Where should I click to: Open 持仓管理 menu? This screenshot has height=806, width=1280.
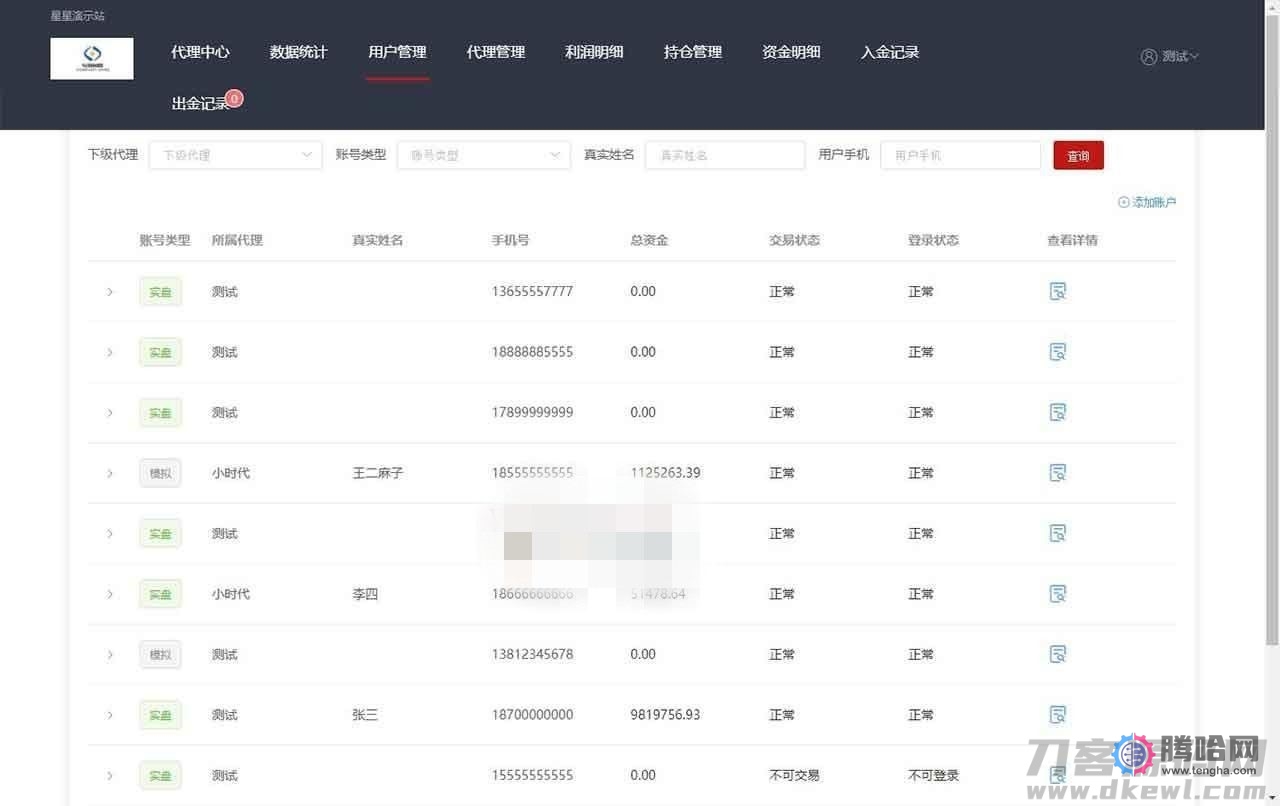coord(693,52)
